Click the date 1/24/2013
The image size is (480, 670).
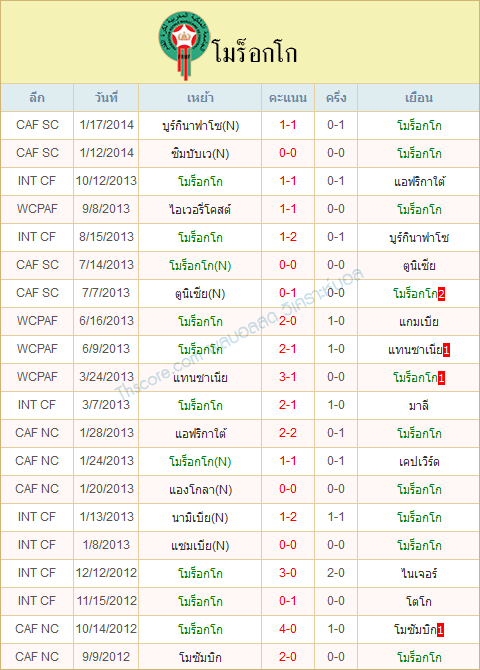click(x=106, y=461)
